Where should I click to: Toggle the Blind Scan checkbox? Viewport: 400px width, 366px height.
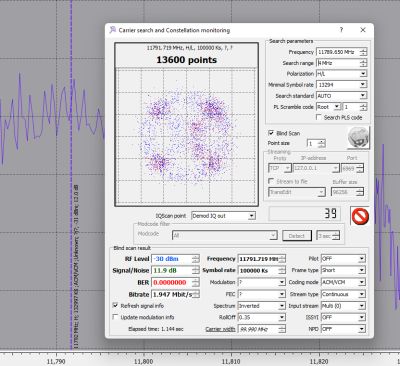click(x=271, y=133)
